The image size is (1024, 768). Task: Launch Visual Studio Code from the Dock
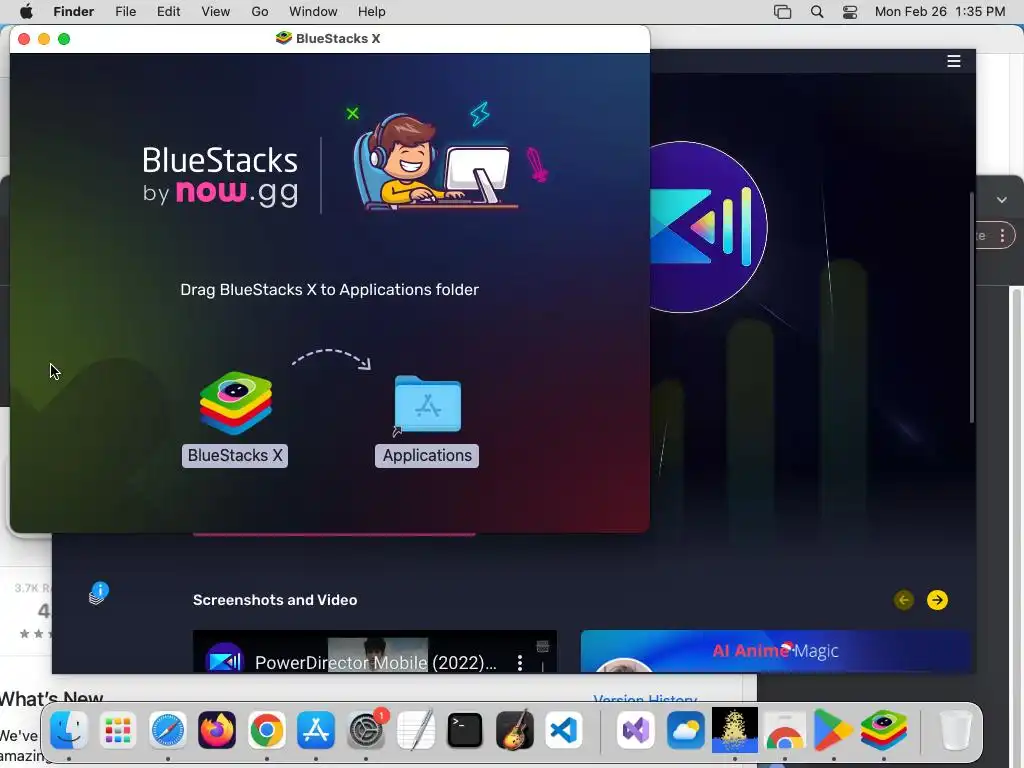(x=564, y=730)
